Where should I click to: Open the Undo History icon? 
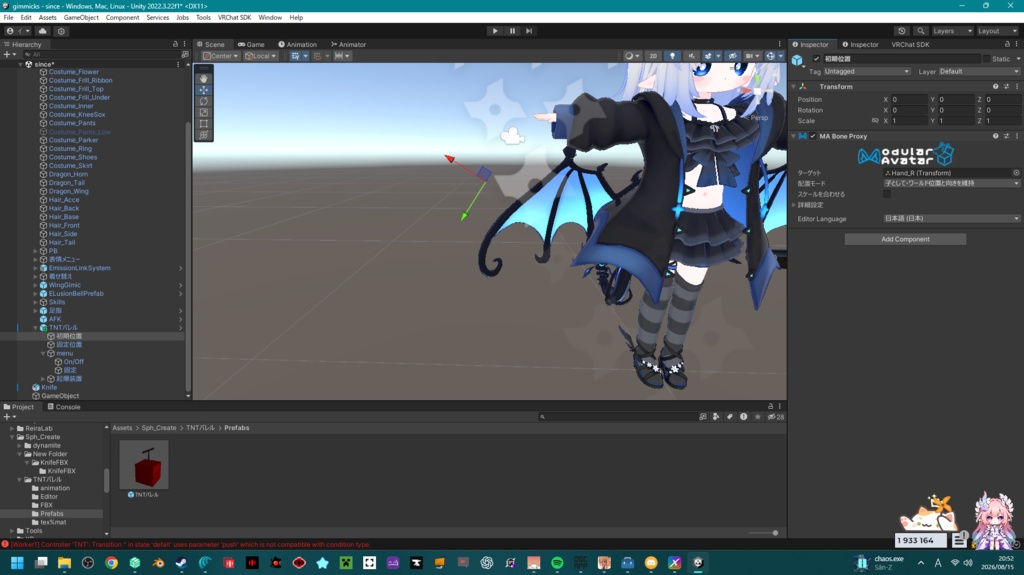tap(902, 31)
